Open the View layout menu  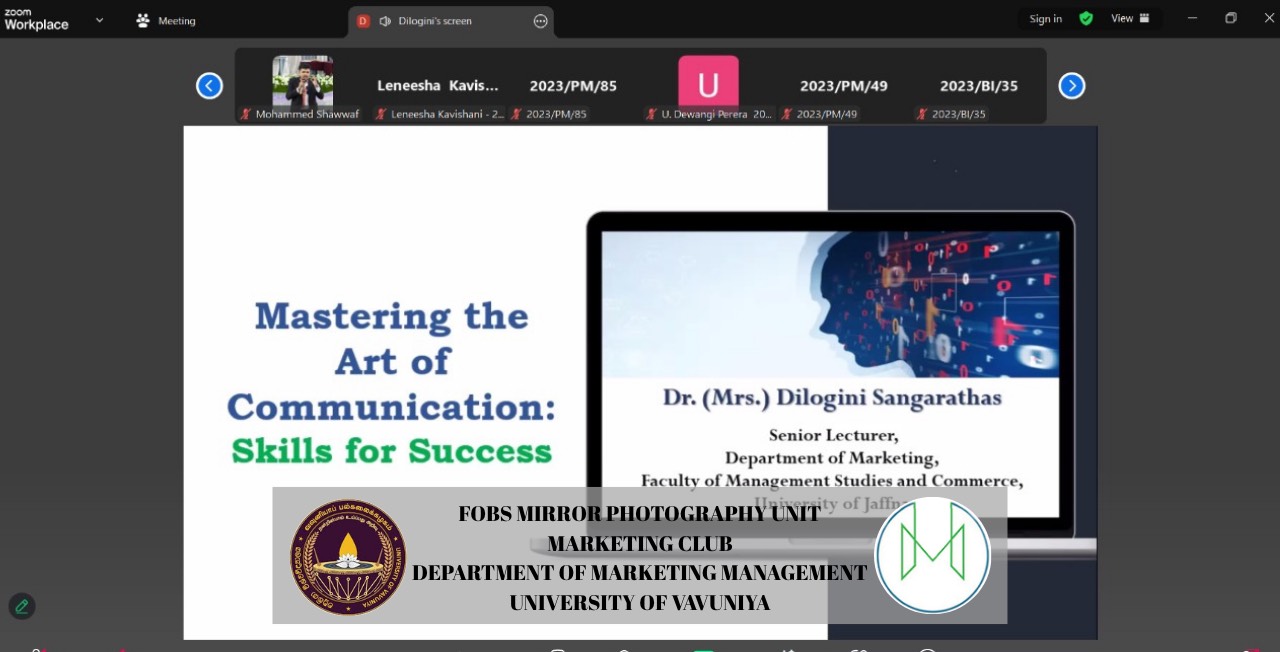click(x=1131, y=18)
